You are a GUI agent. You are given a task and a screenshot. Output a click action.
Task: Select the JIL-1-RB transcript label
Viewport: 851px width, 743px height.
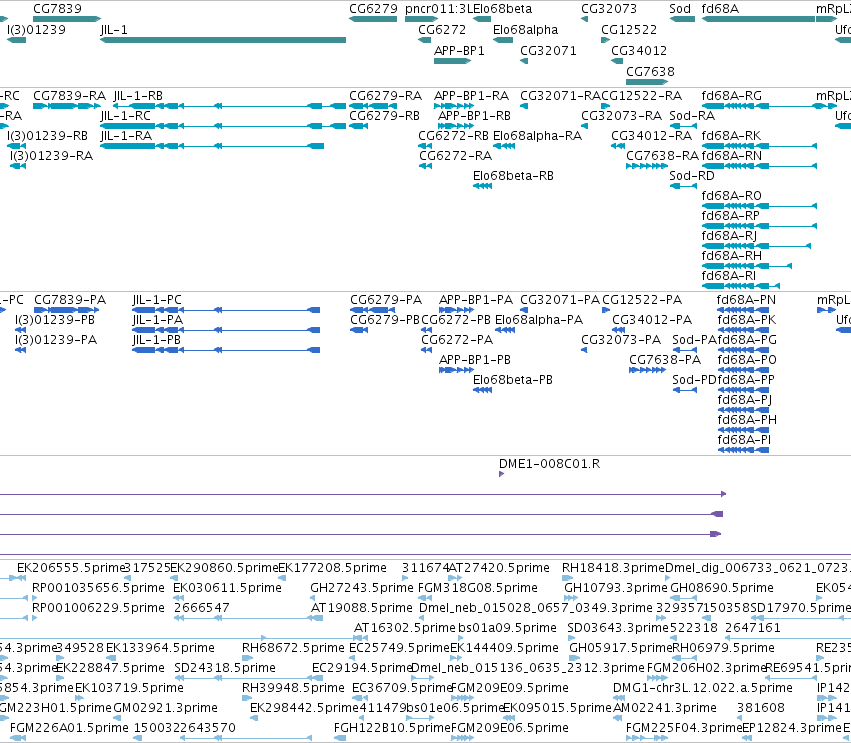point(138,96)
